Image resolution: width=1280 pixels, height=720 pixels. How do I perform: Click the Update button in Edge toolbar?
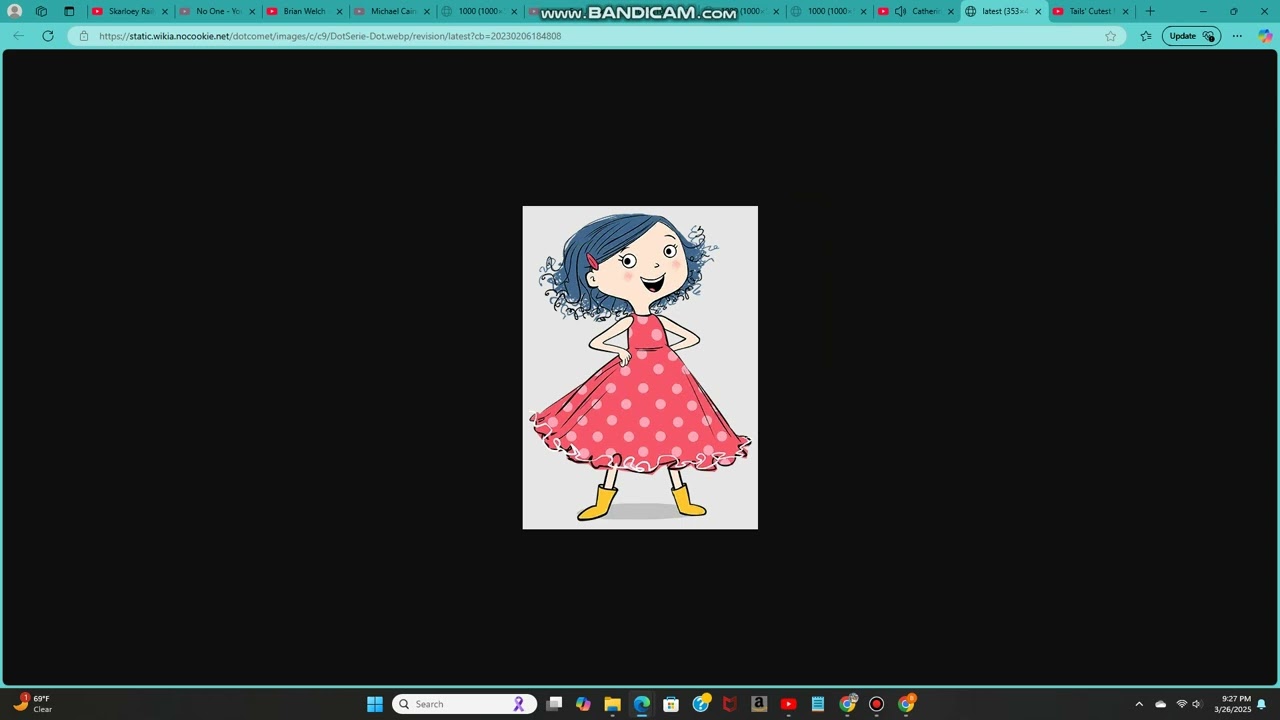click(x=1191, y=36)
